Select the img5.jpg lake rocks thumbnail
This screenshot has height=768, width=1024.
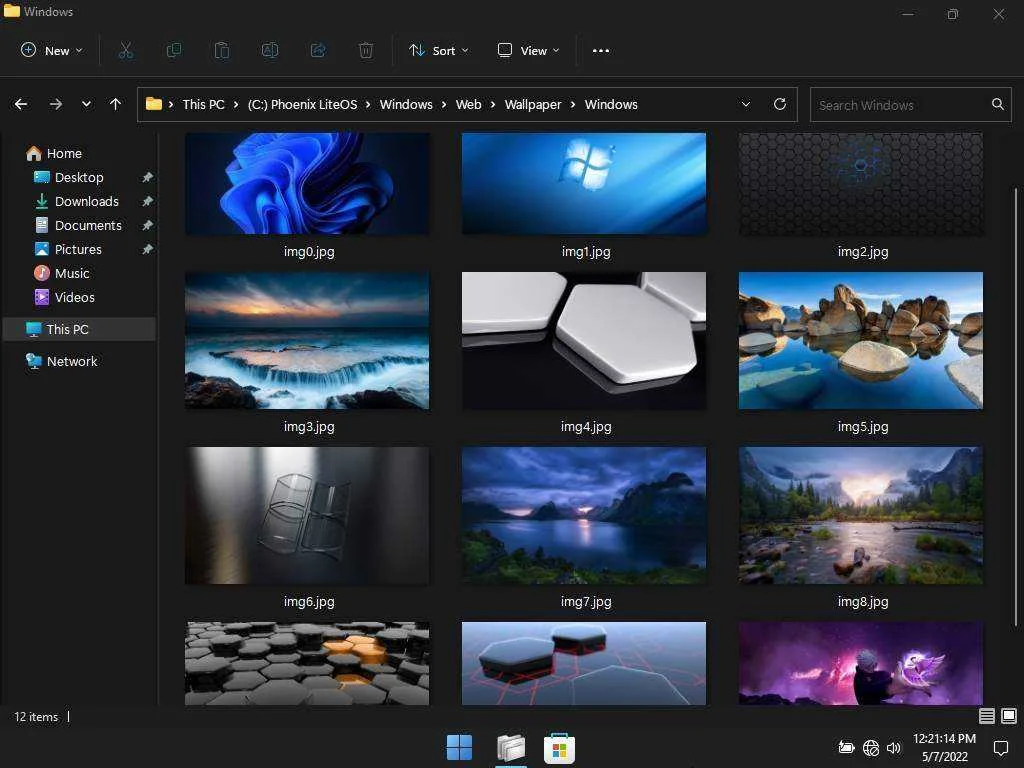(x=861, y=340)
